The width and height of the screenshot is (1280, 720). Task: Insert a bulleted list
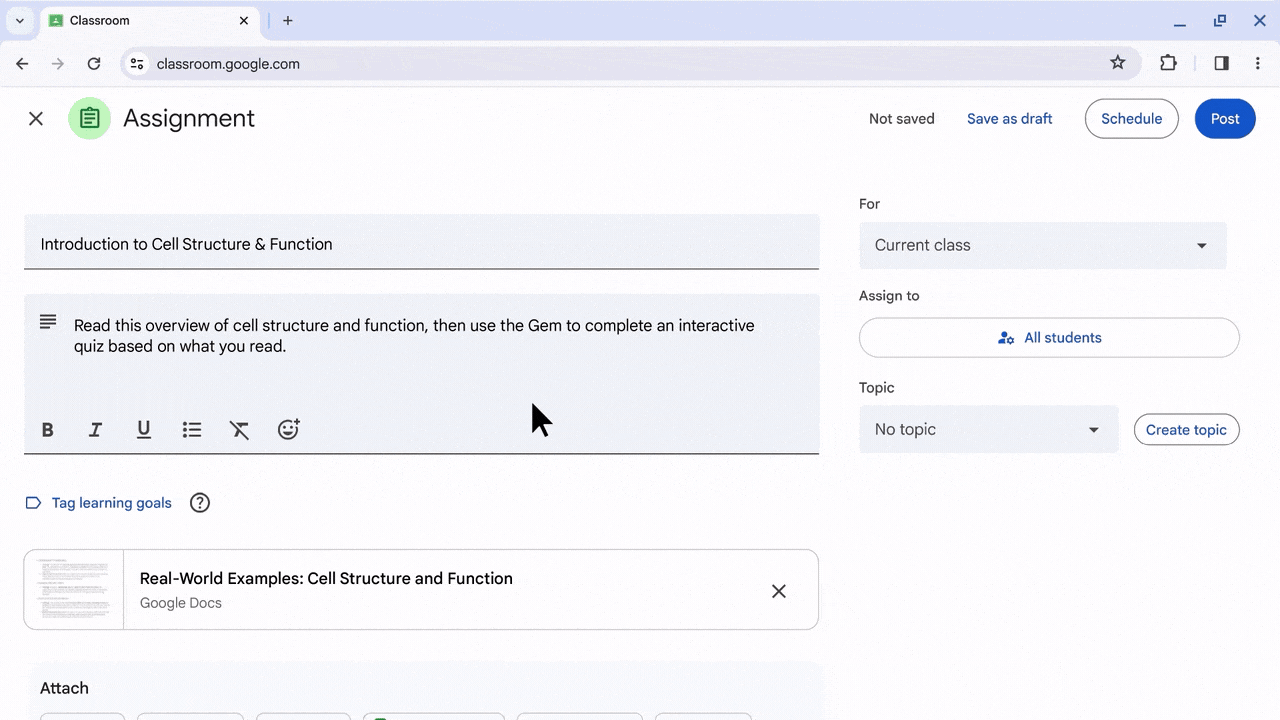click(192, 430)
